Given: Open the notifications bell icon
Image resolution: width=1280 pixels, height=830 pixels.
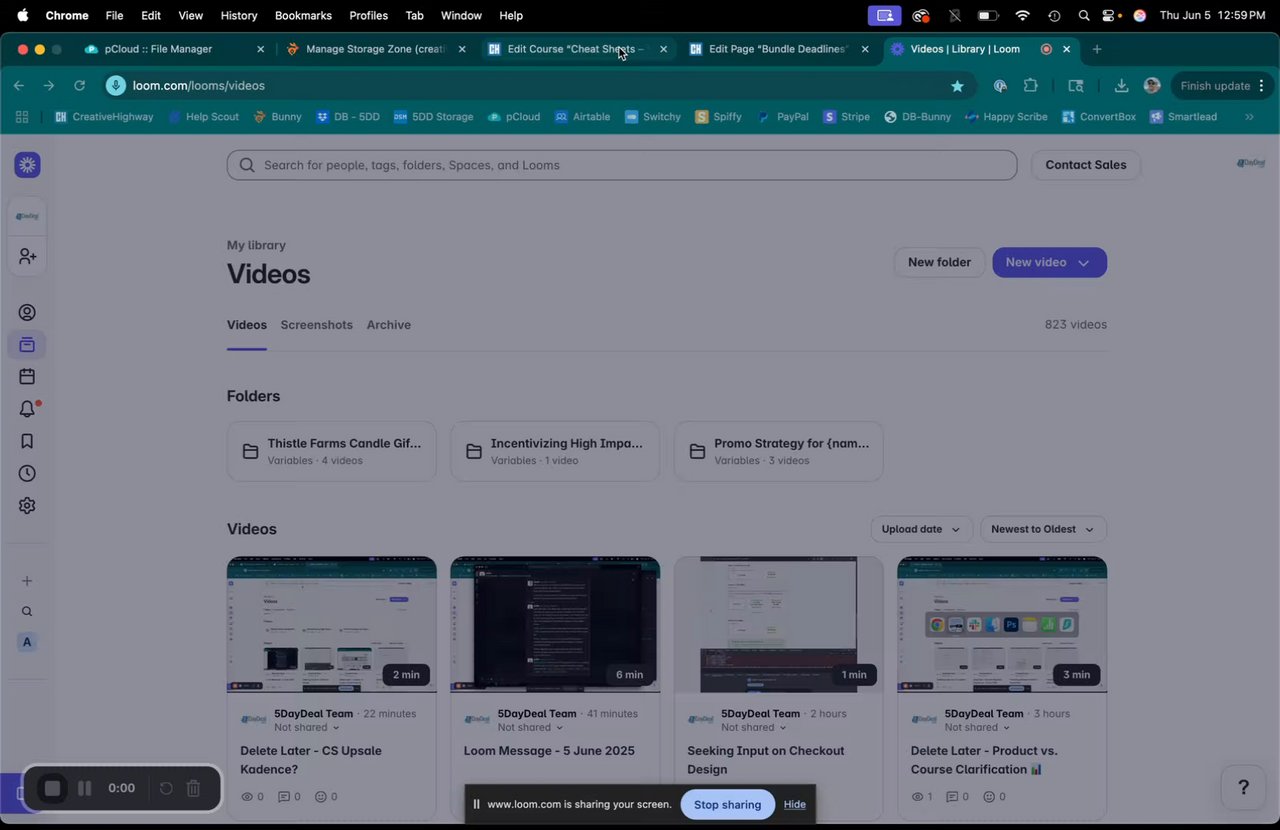Looking at the screenshot, I should (27, 409).
